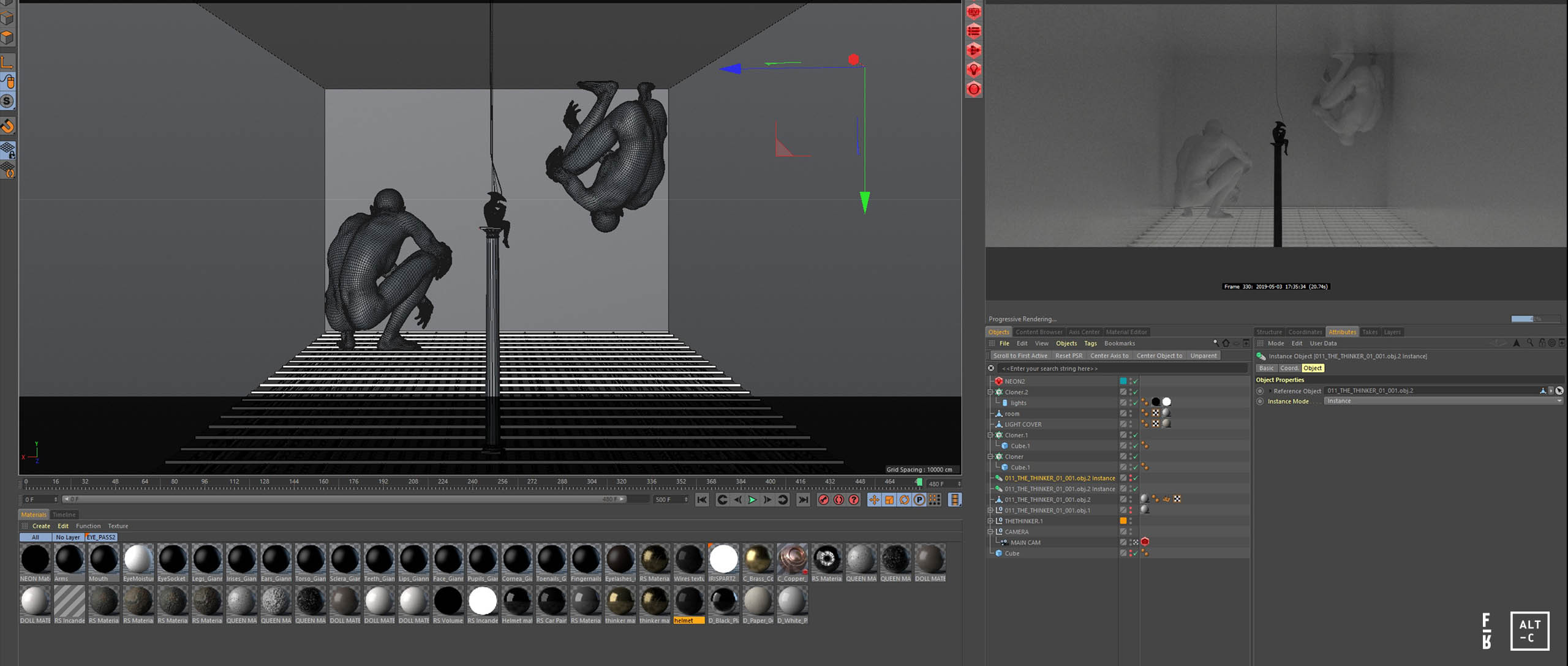Collapse the Cloner.1 tree node
1568x666 pixels.
pos(990,435)
